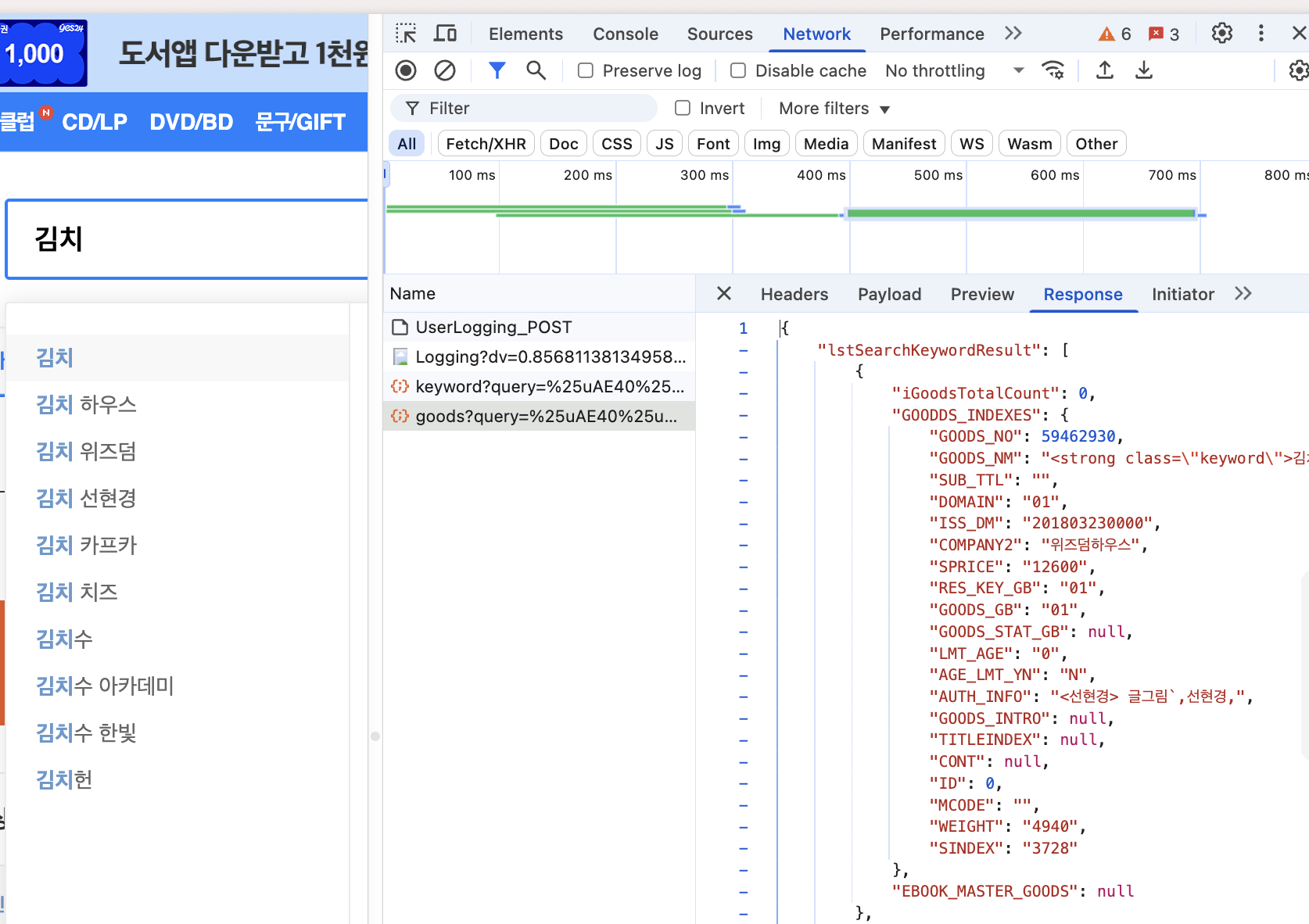Open the CD/LP site menu
The height and width of the screenshot is (924, 1309).
tap(95, 122)
